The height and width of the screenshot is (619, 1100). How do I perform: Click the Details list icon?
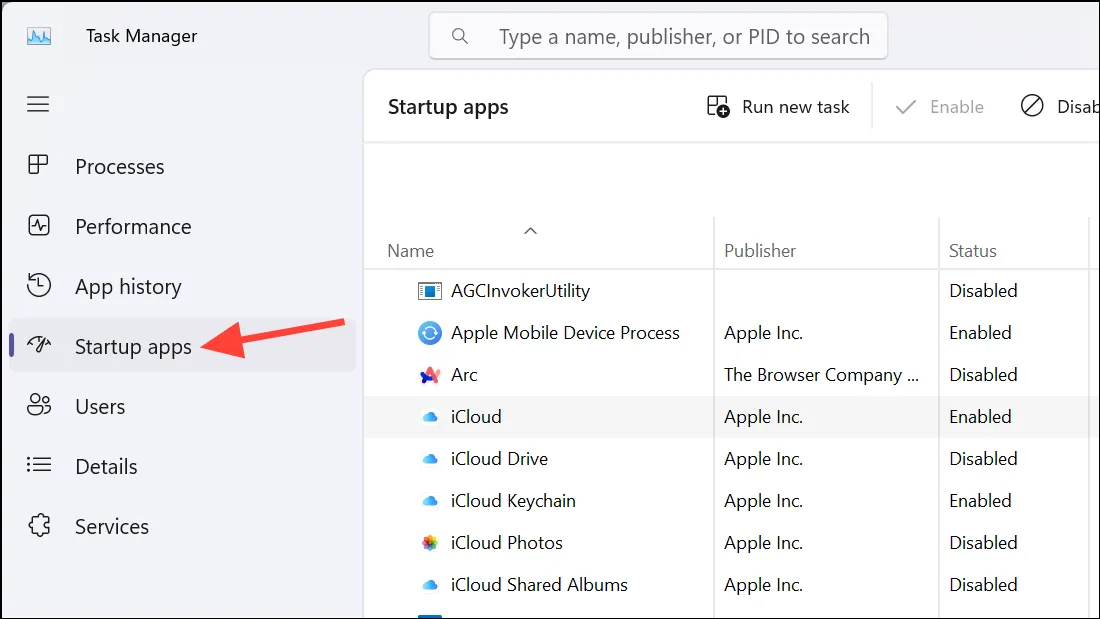[39, 465]
